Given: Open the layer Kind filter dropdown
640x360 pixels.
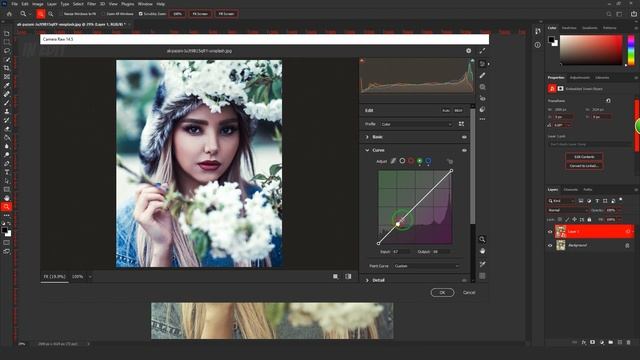Looking at the screenshot, I should [x=561, y=201].
